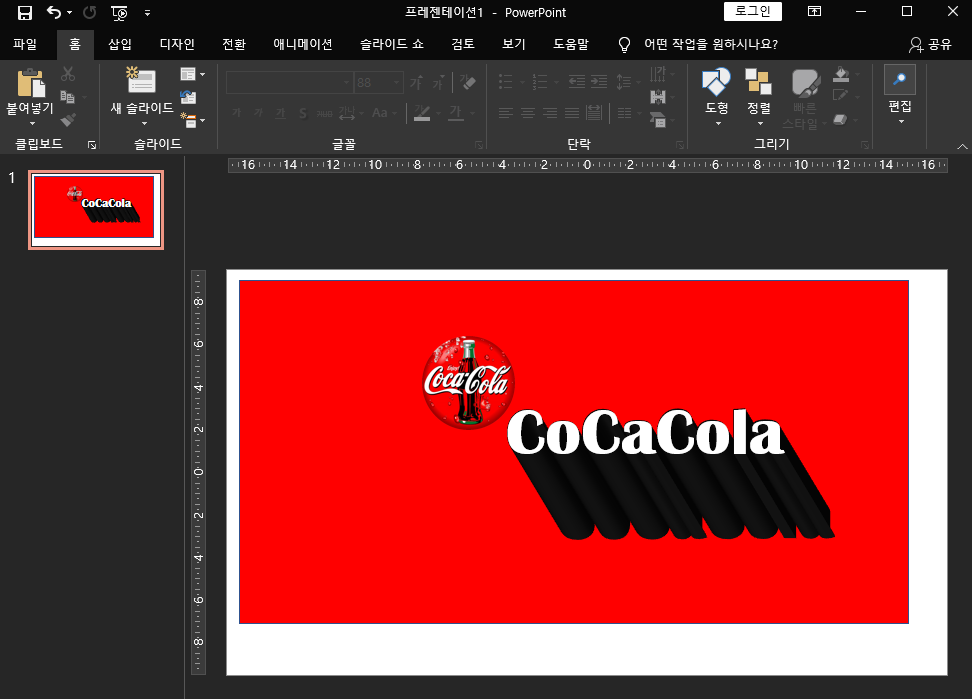Open the Aa change case dropdown
The height and width of the screenshot is (699, 972).
[384, 113]
